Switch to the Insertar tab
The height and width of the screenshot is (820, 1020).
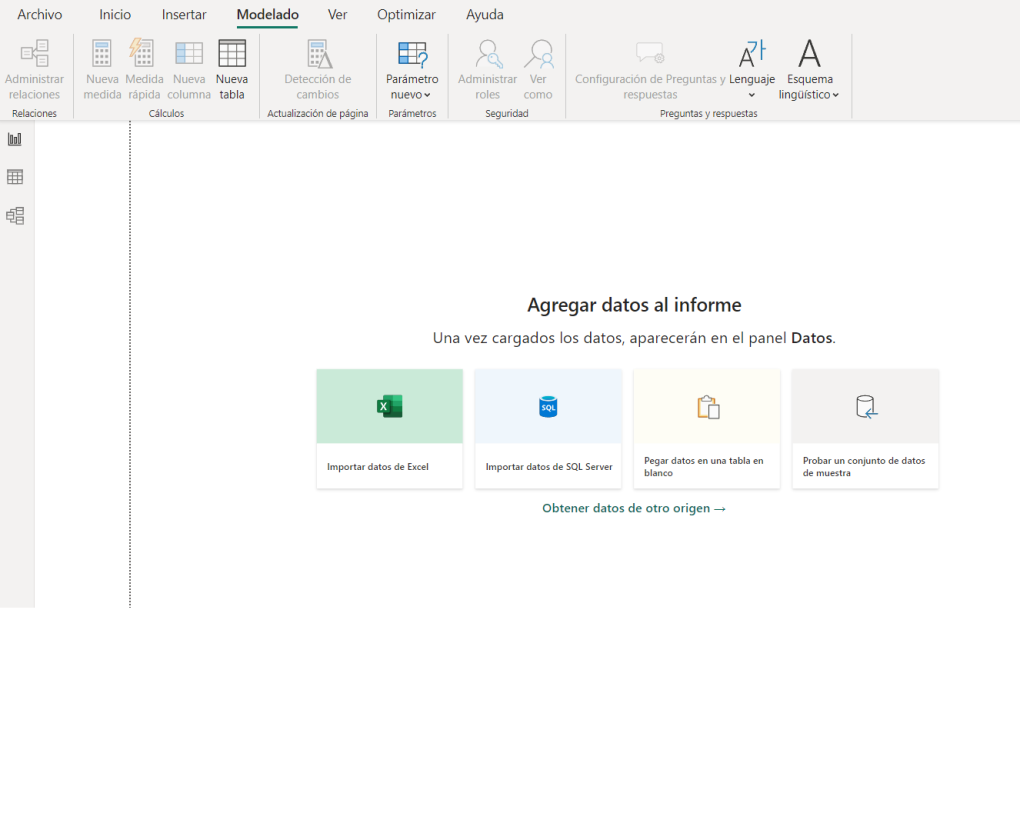click(184, 14)
